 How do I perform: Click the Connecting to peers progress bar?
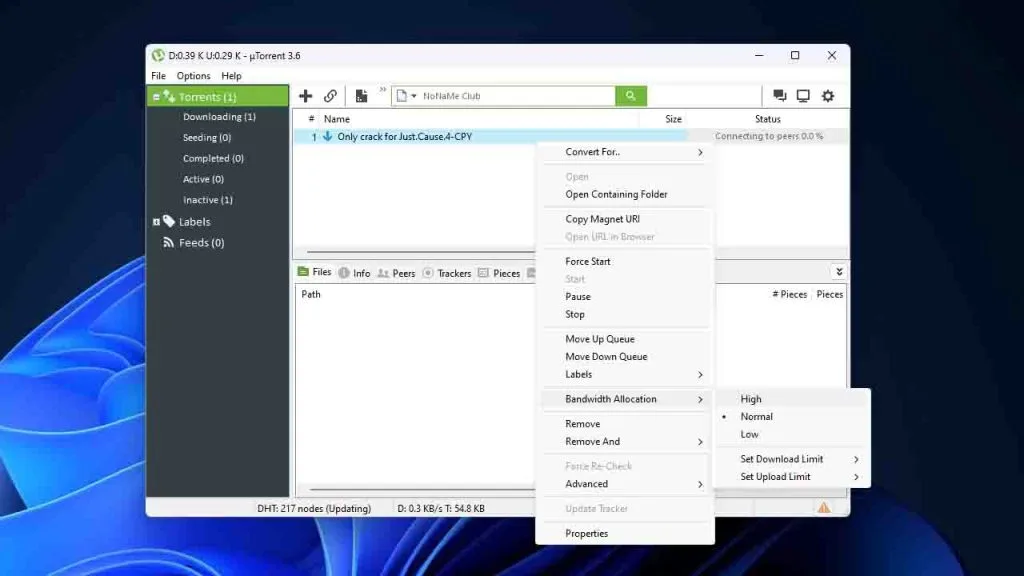pos(769,136)
